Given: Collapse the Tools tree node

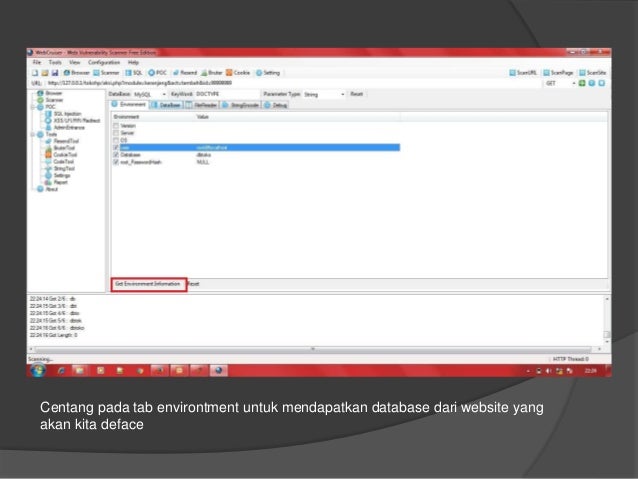Looking at the screenshot, I should [x=33, y=134].
